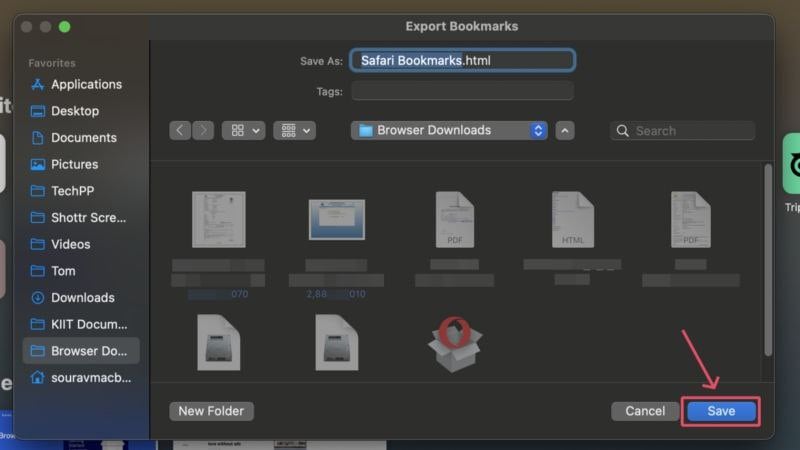800x450 pixels.
Task: Collapse the dialog with the up chevron
Action: pos(565,131)
